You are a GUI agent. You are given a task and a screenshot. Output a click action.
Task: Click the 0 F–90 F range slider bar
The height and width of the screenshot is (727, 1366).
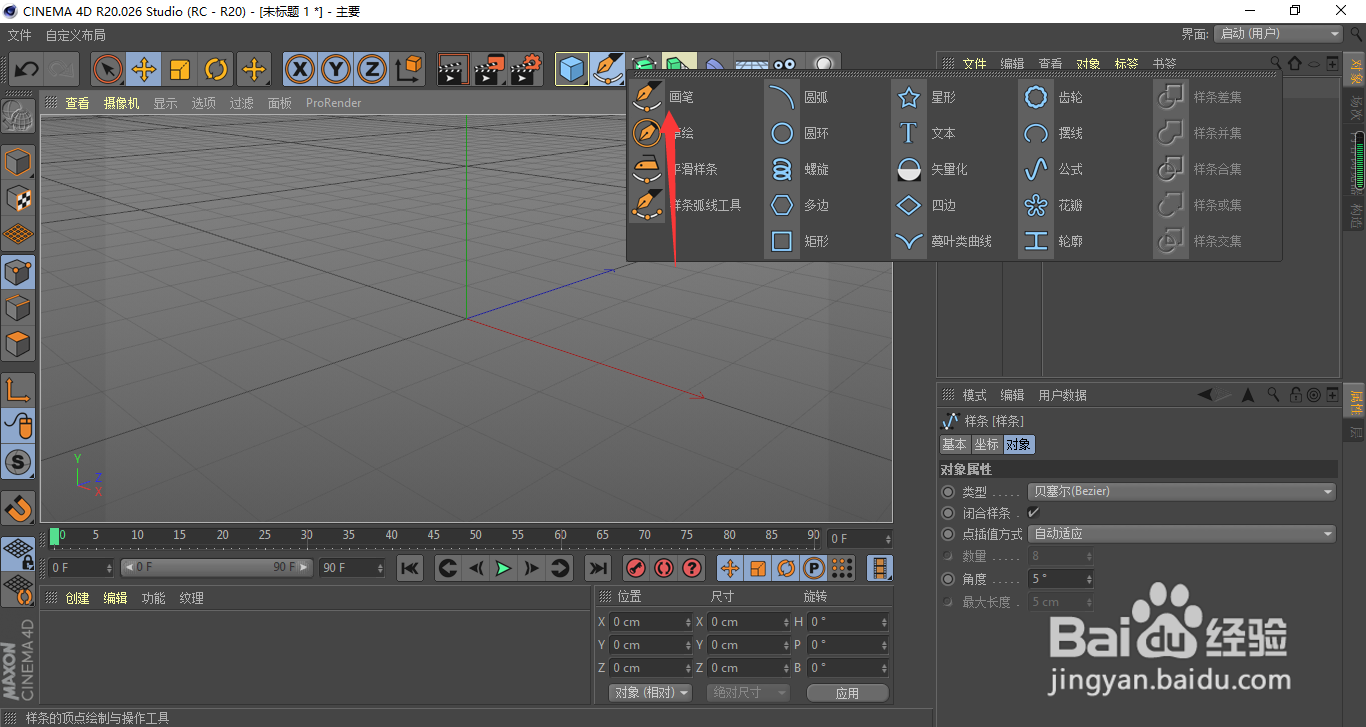pos(217,568)
